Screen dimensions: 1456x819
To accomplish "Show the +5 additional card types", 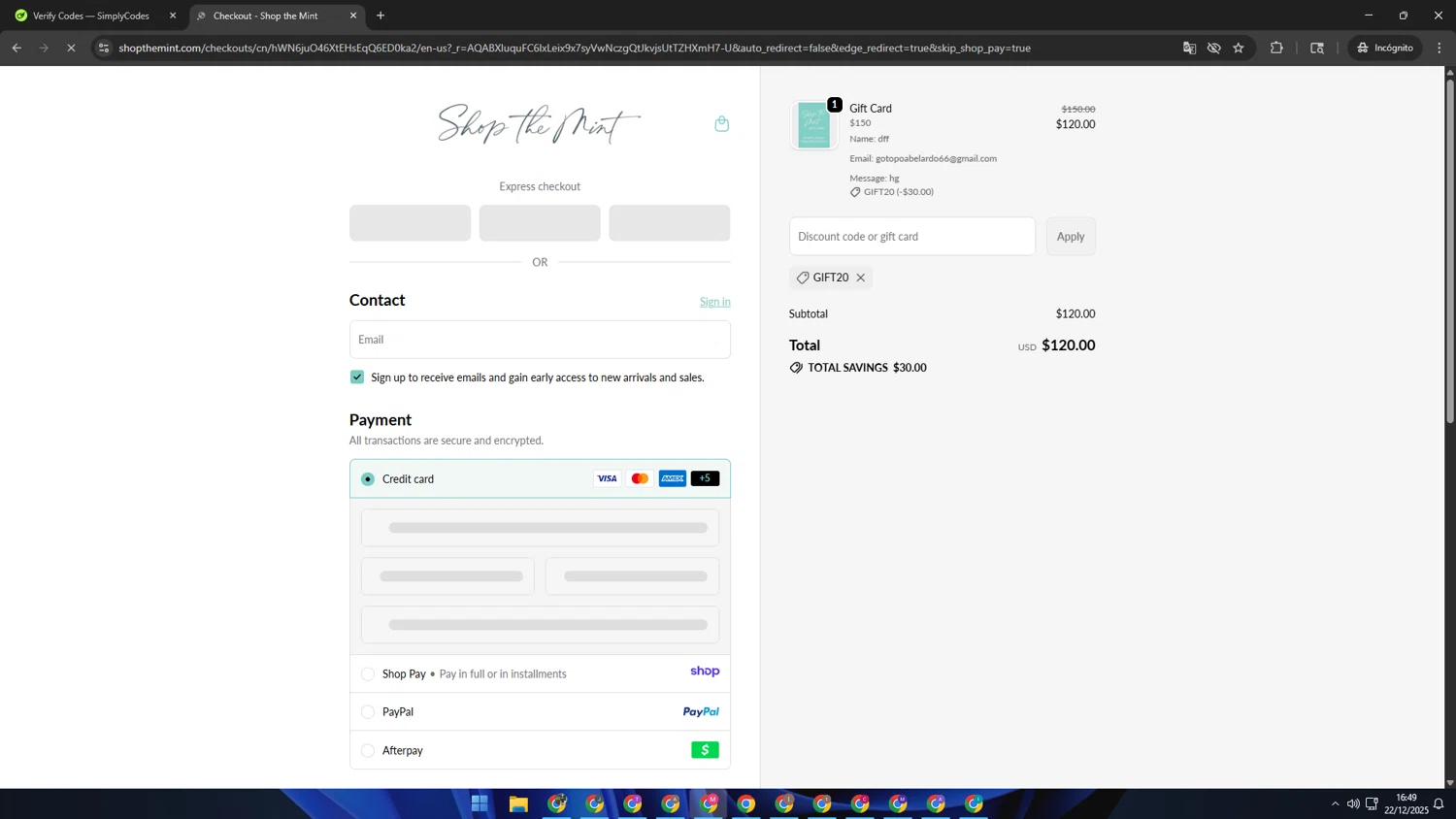I will point(706,478).
